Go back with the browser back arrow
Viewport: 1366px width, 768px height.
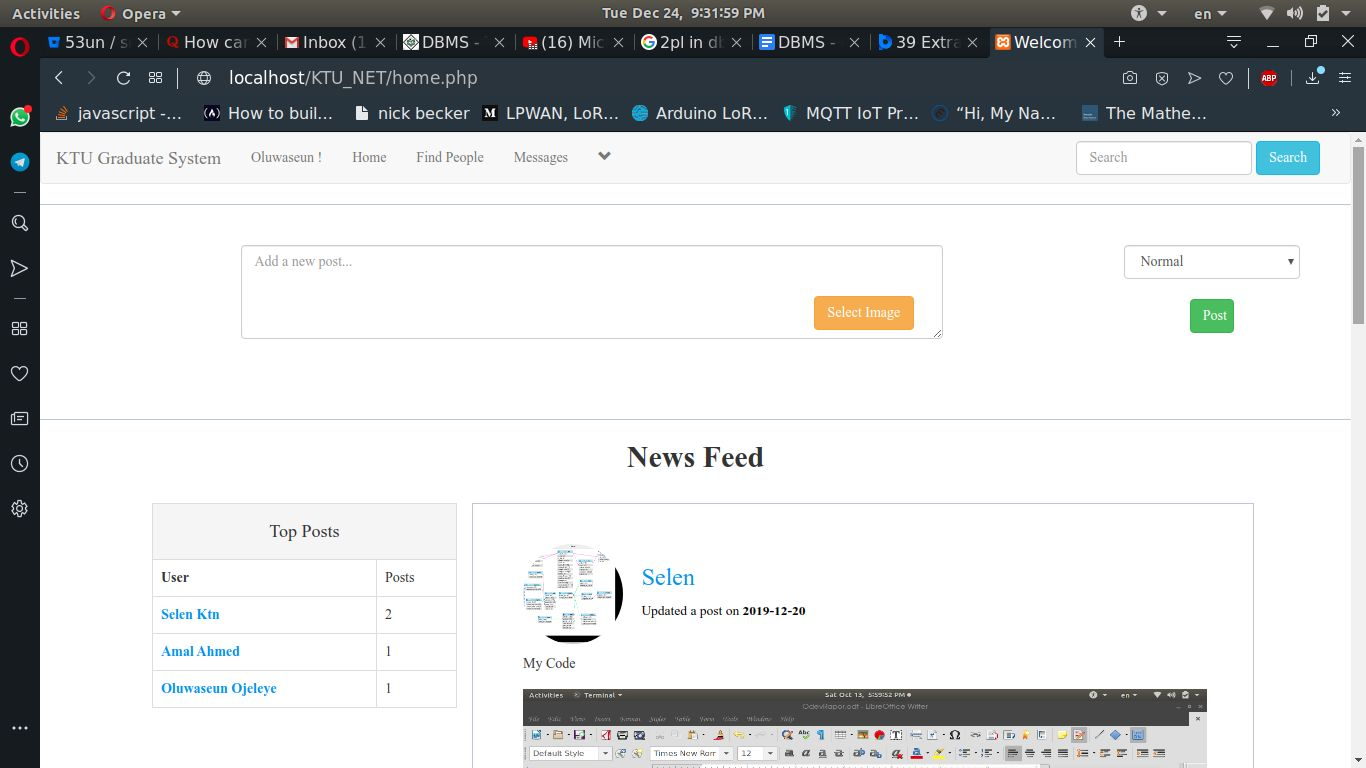click(59, 78)
